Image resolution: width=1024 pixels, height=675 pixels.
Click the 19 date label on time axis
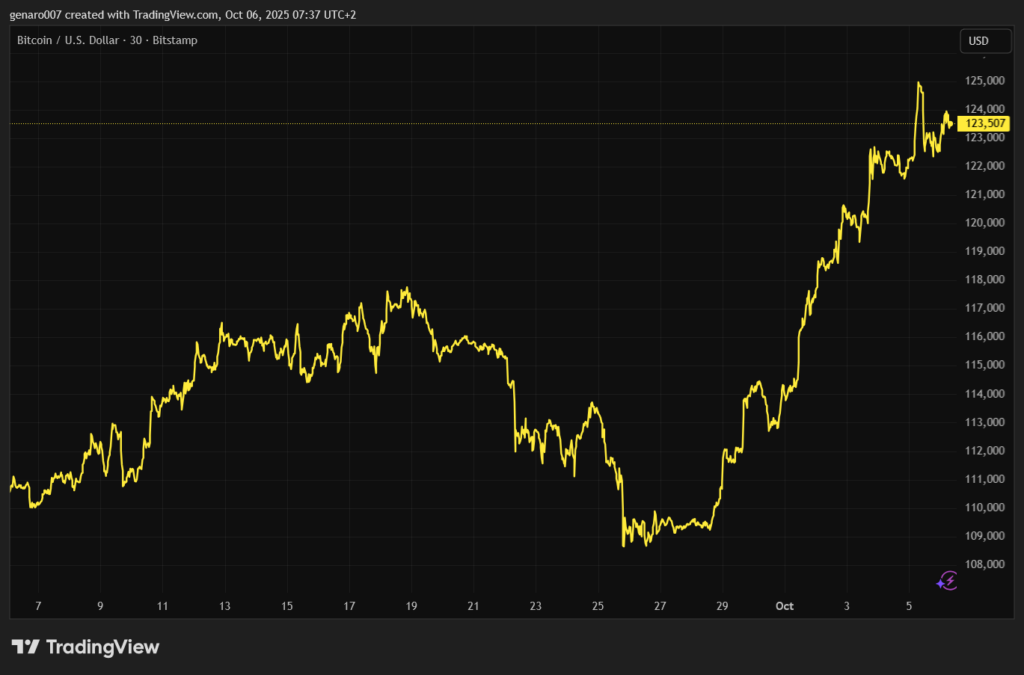click(x=411, y=606)
